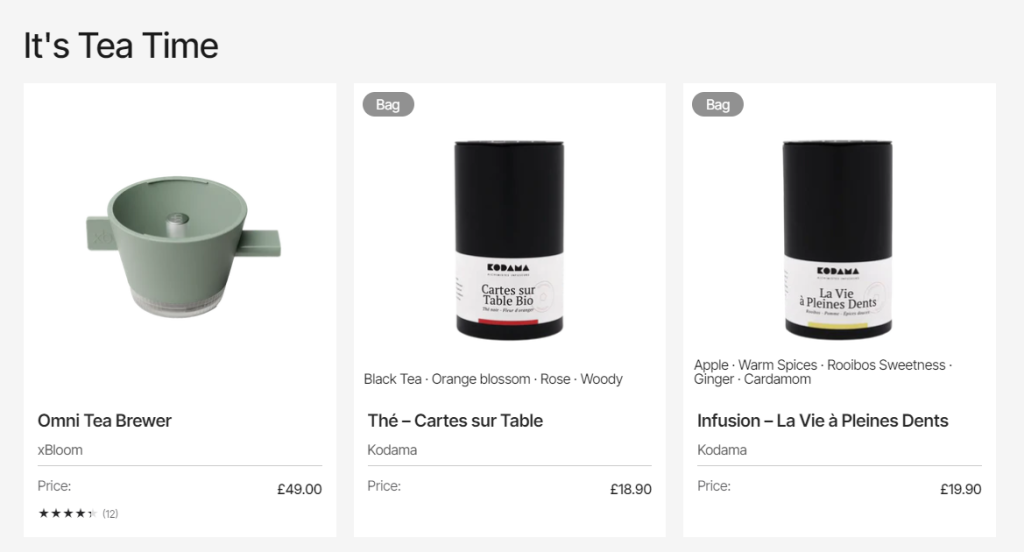Click Kodama brand under Cartes sur Table
The image size is (1024, 552).
click(x=392, y=450)
